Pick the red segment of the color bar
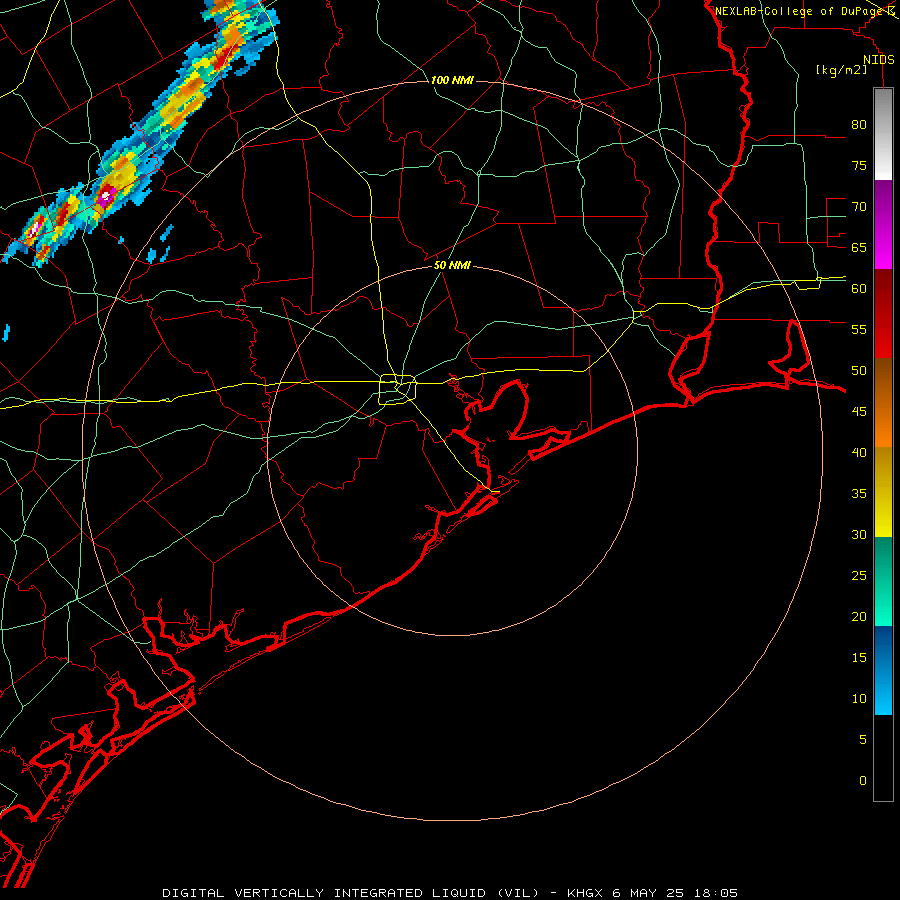This screenshot has height=900, width=900. coord(883,313)
